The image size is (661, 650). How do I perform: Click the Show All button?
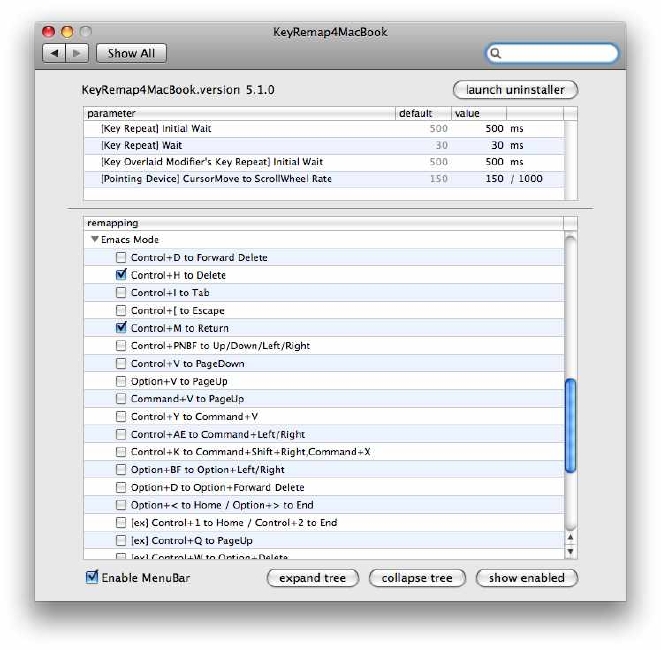(131, 53)
